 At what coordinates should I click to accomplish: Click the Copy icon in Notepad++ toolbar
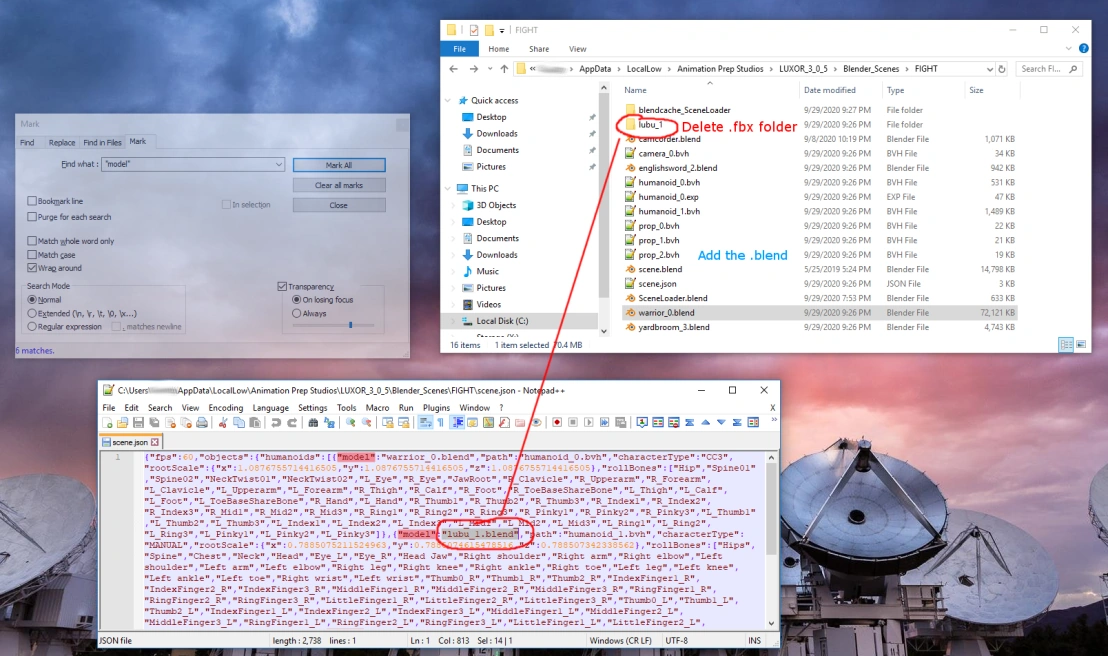click(239, 422)
